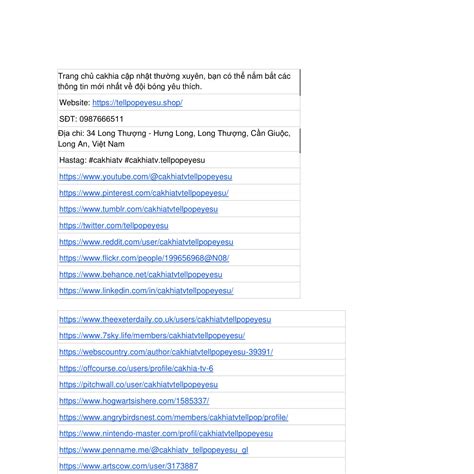474x474 pixels.
Task: Open the 7sky.life members link
Action: click(152, 336)
